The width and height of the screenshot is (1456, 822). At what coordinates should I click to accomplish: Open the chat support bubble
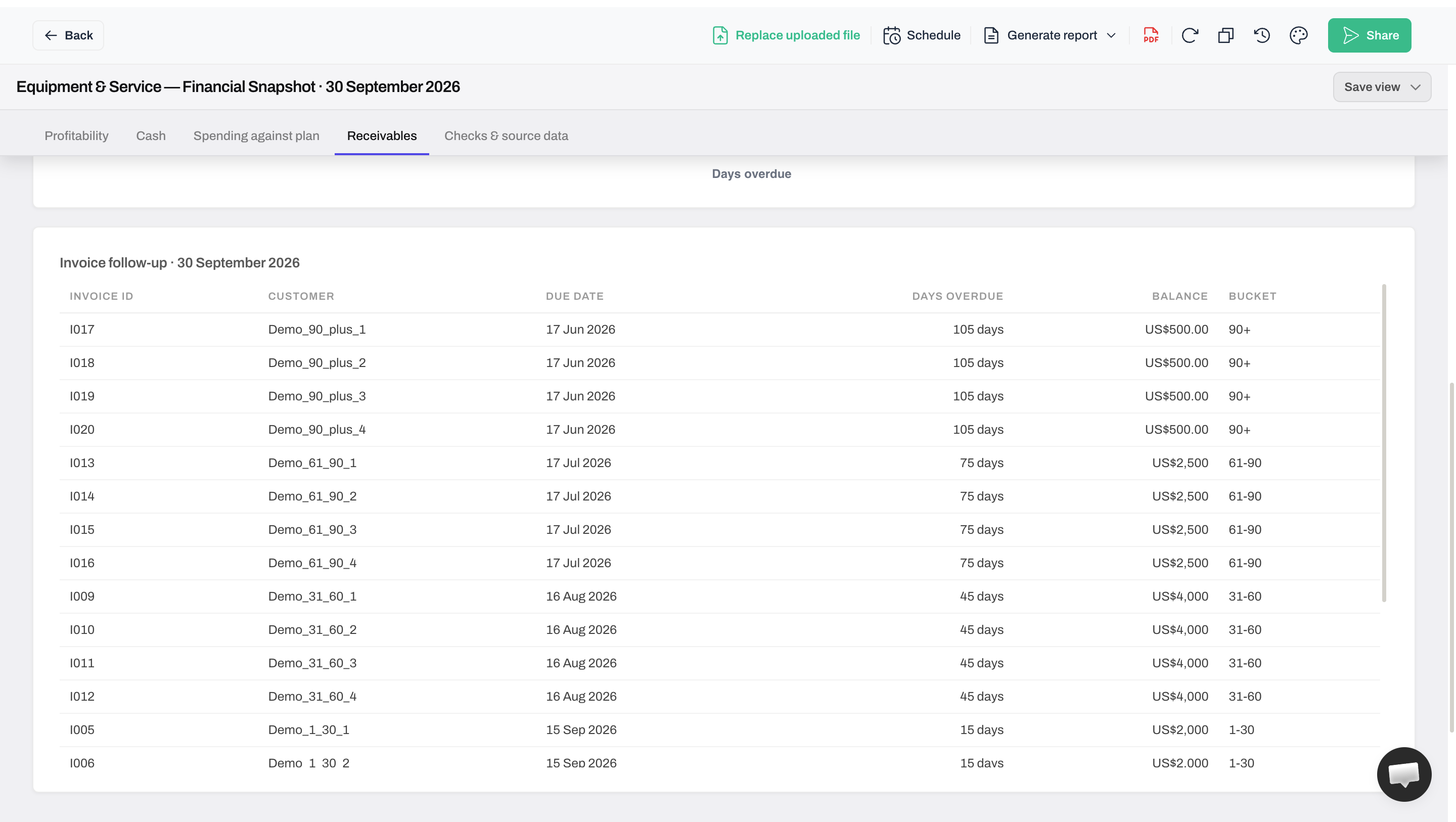pos(1404,774)
